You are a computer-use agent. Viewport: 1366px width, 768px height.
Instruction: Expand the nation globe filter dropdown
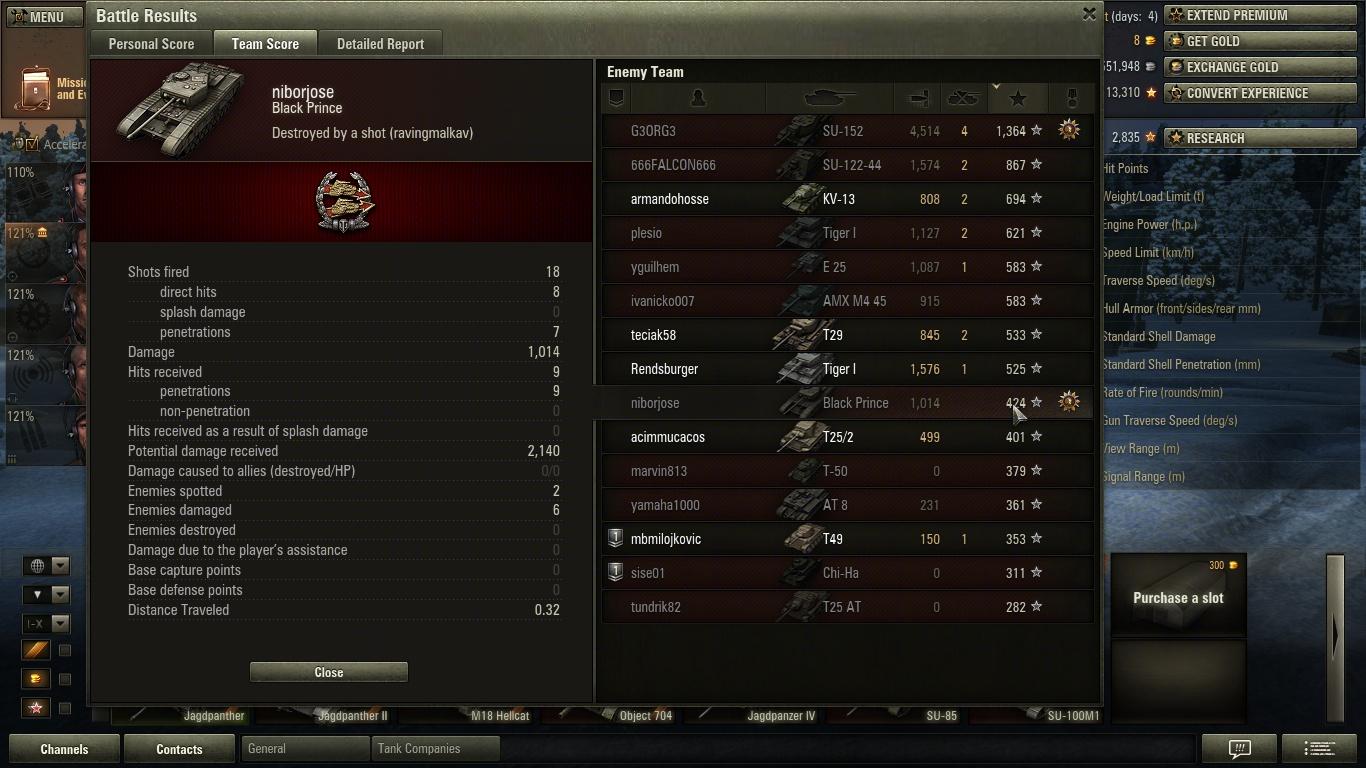(47, 566)
